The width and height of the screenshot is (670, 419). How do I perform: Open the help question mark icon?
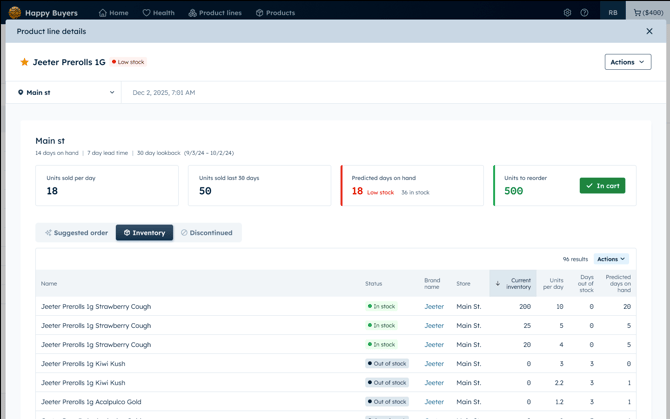point(584,13)
